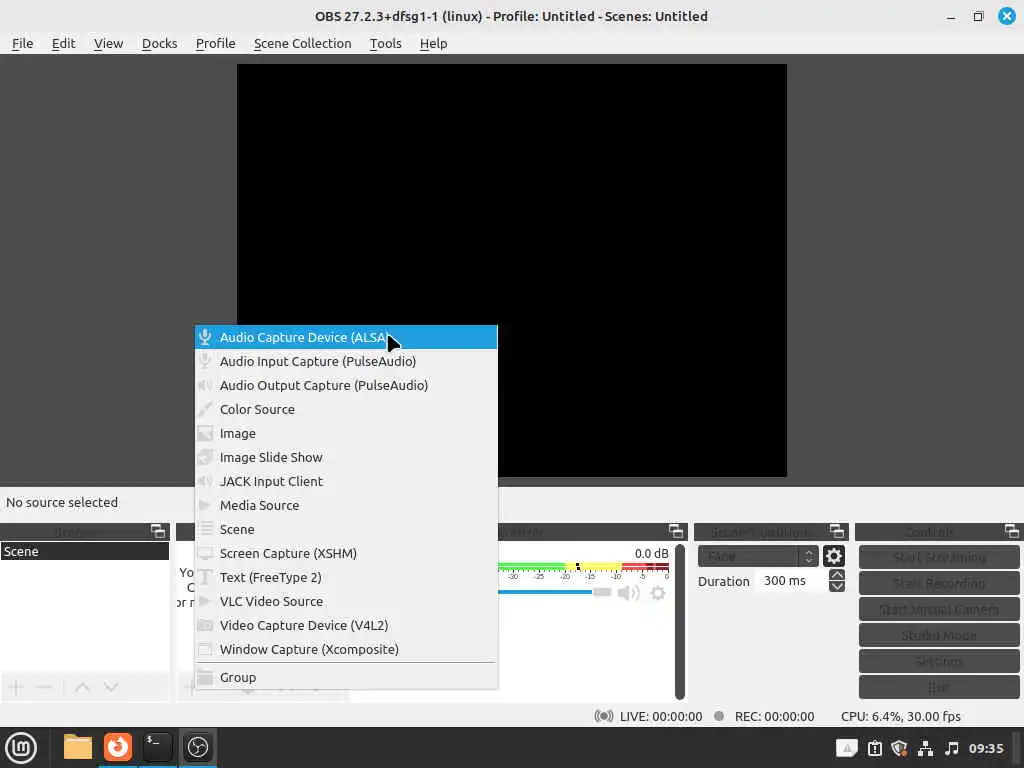Add a Media Source
The width and height of the screenshot is (1024, 768).
(x=346, y=505)
